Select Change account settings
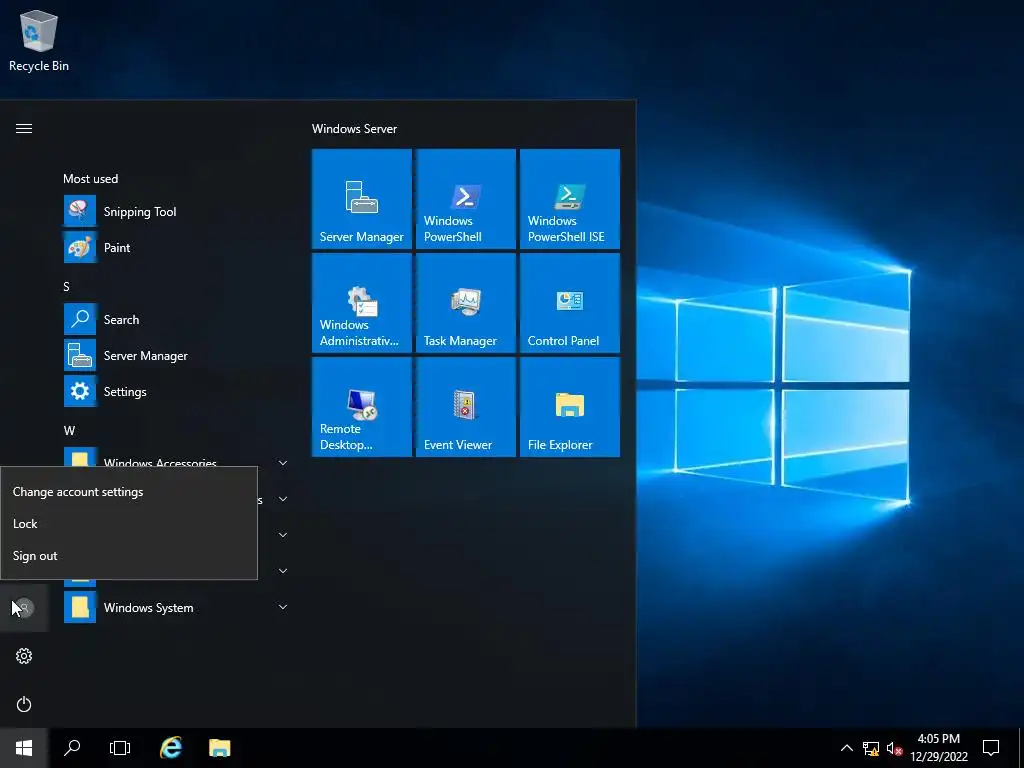Image resolution: width=1024 pixels, height=768 pixels. [129, 492]
